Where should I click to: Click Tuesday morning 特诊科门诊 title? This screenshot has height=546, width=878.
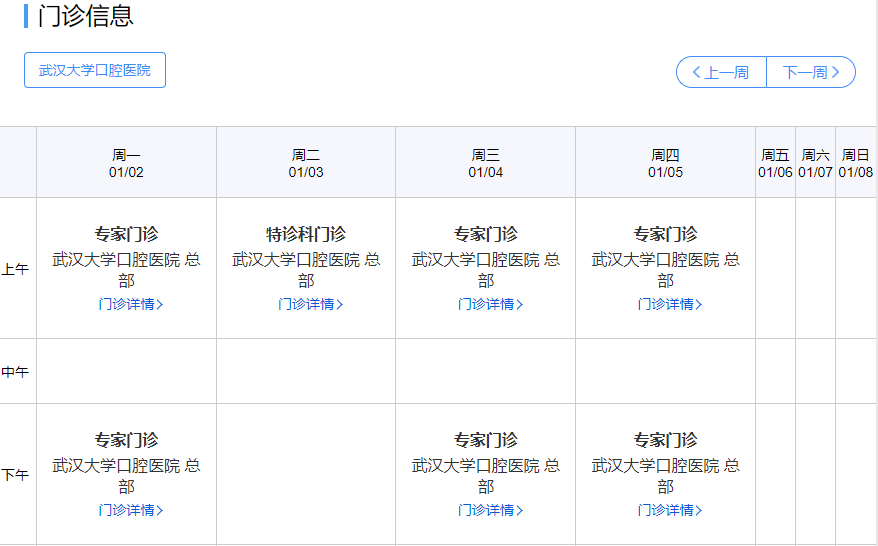pos(306,234)
